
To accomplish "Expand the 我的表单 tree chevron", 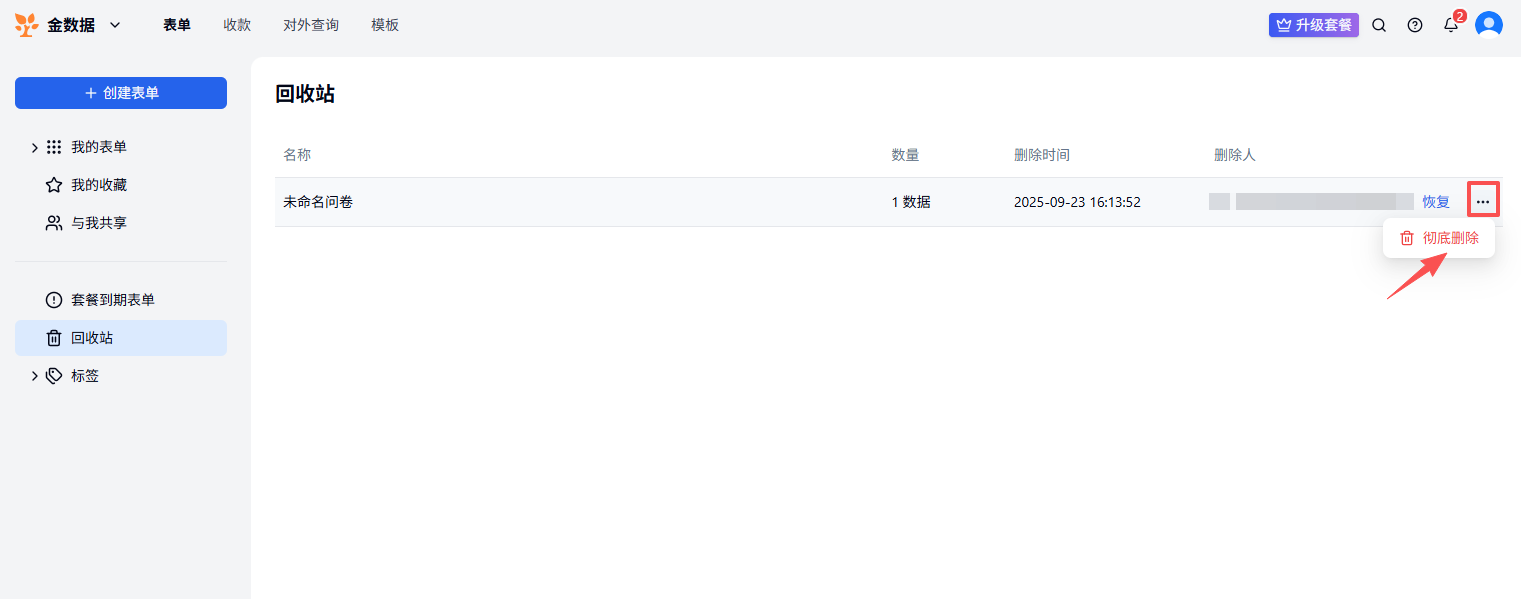I will pos(35,147).
